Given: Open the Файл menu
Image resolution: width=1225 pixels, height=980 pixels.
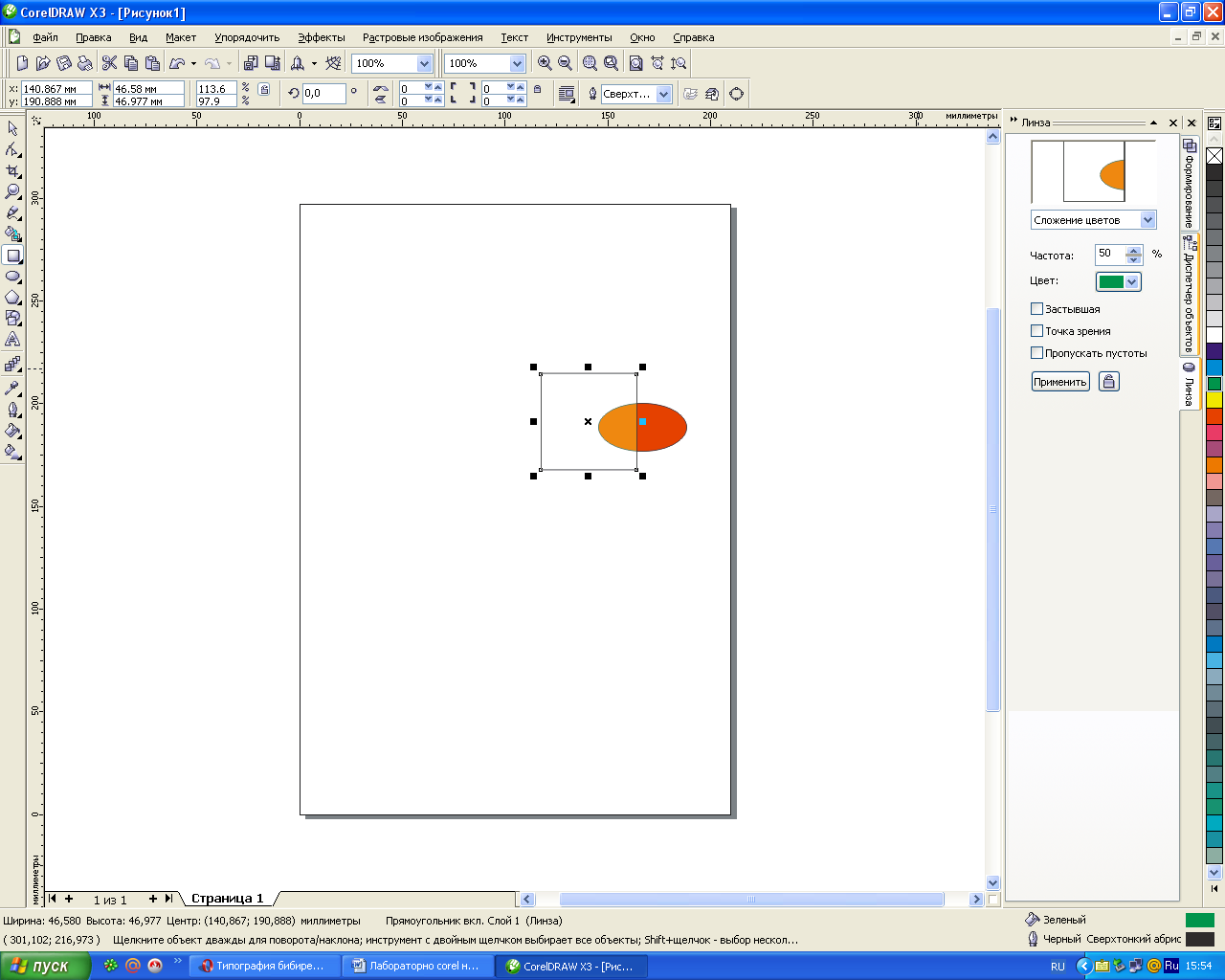Looking at the screenshot, I should pyautogui.click(x=45, y=37).
